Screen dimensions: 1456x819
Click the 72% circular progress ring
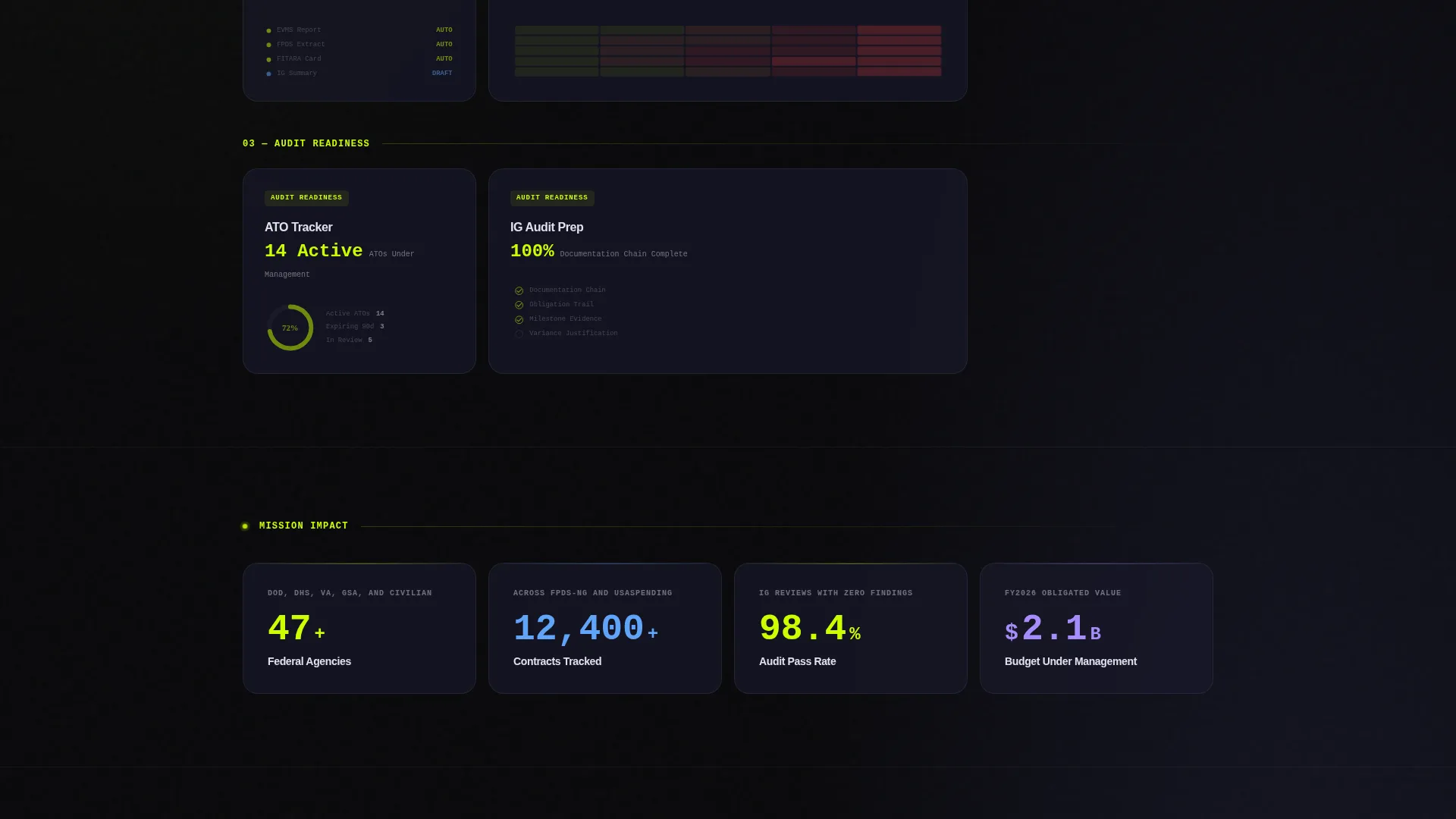290,328
